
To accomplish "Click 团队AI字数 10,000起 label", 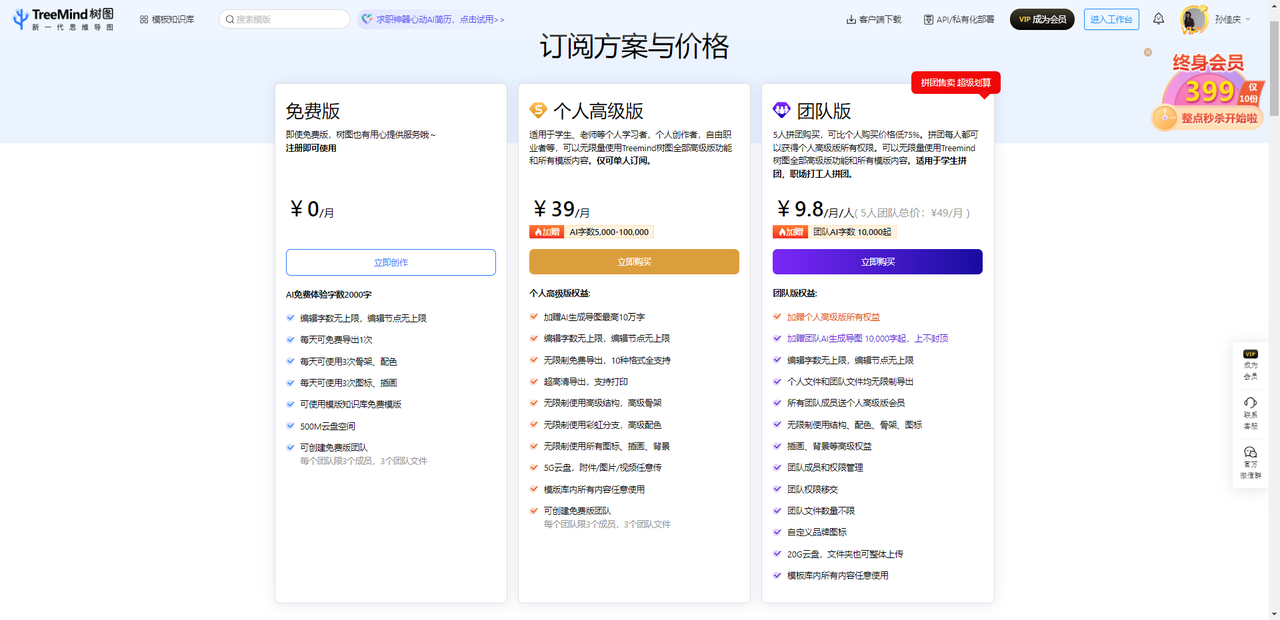I will (x=853, y=232).
